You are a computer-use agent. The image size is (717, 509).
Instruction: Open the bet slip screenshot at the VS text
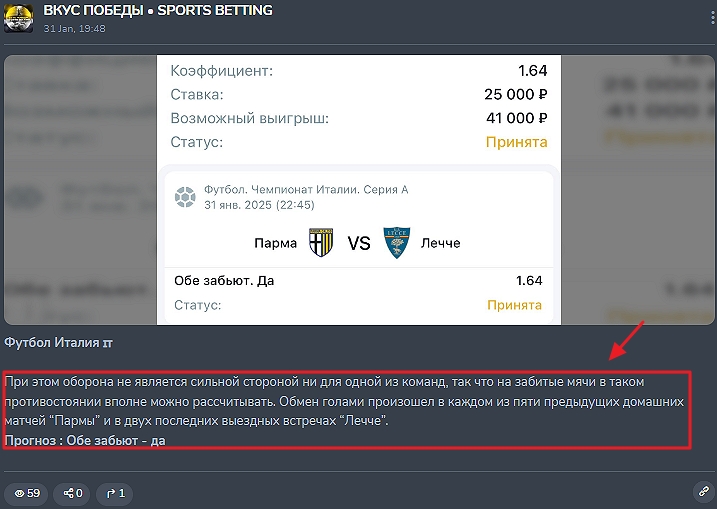point(359,243)
